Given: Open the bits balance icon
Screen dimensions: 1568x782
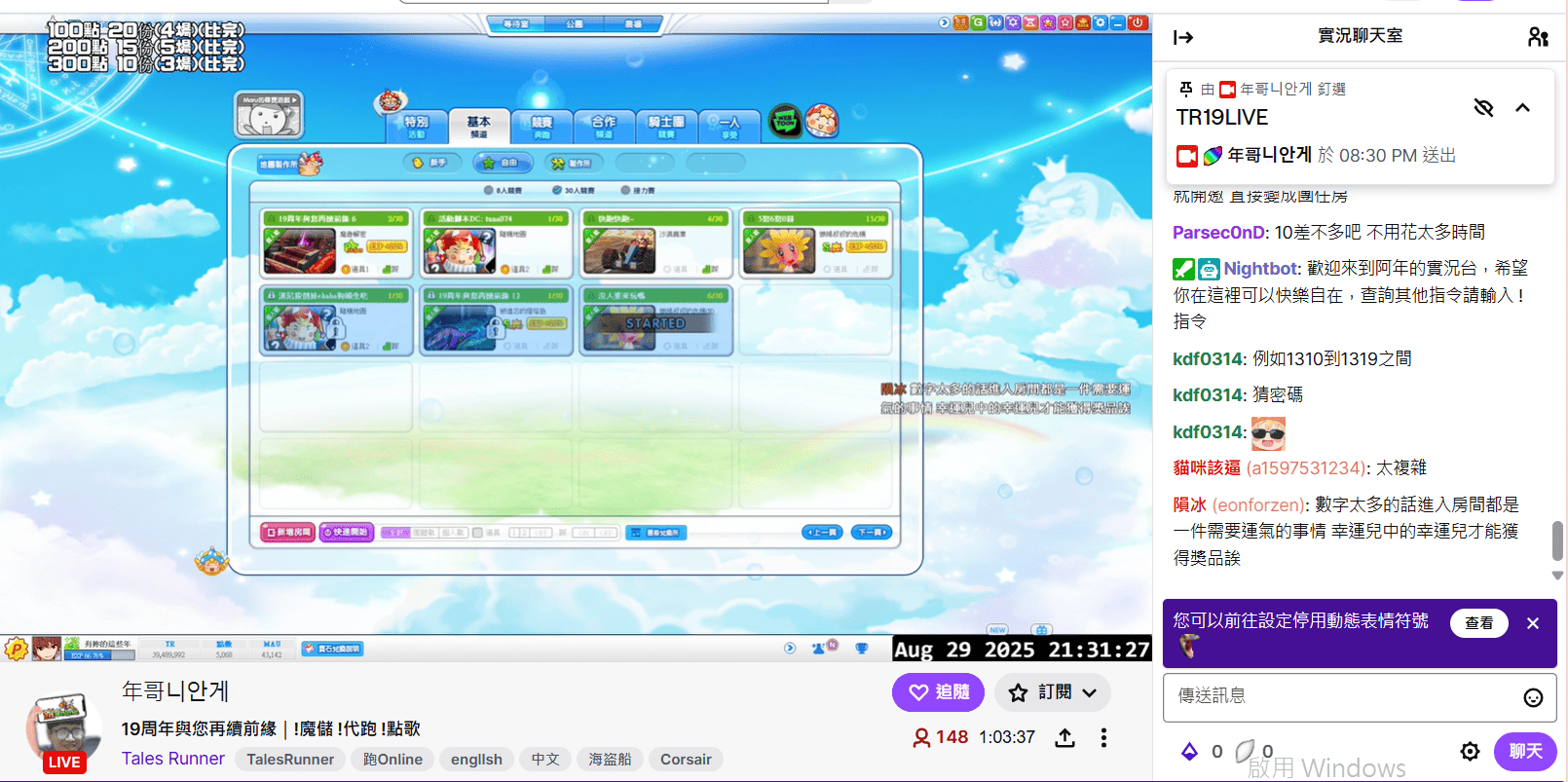Looking at the screenshot, I should 1189,751.
